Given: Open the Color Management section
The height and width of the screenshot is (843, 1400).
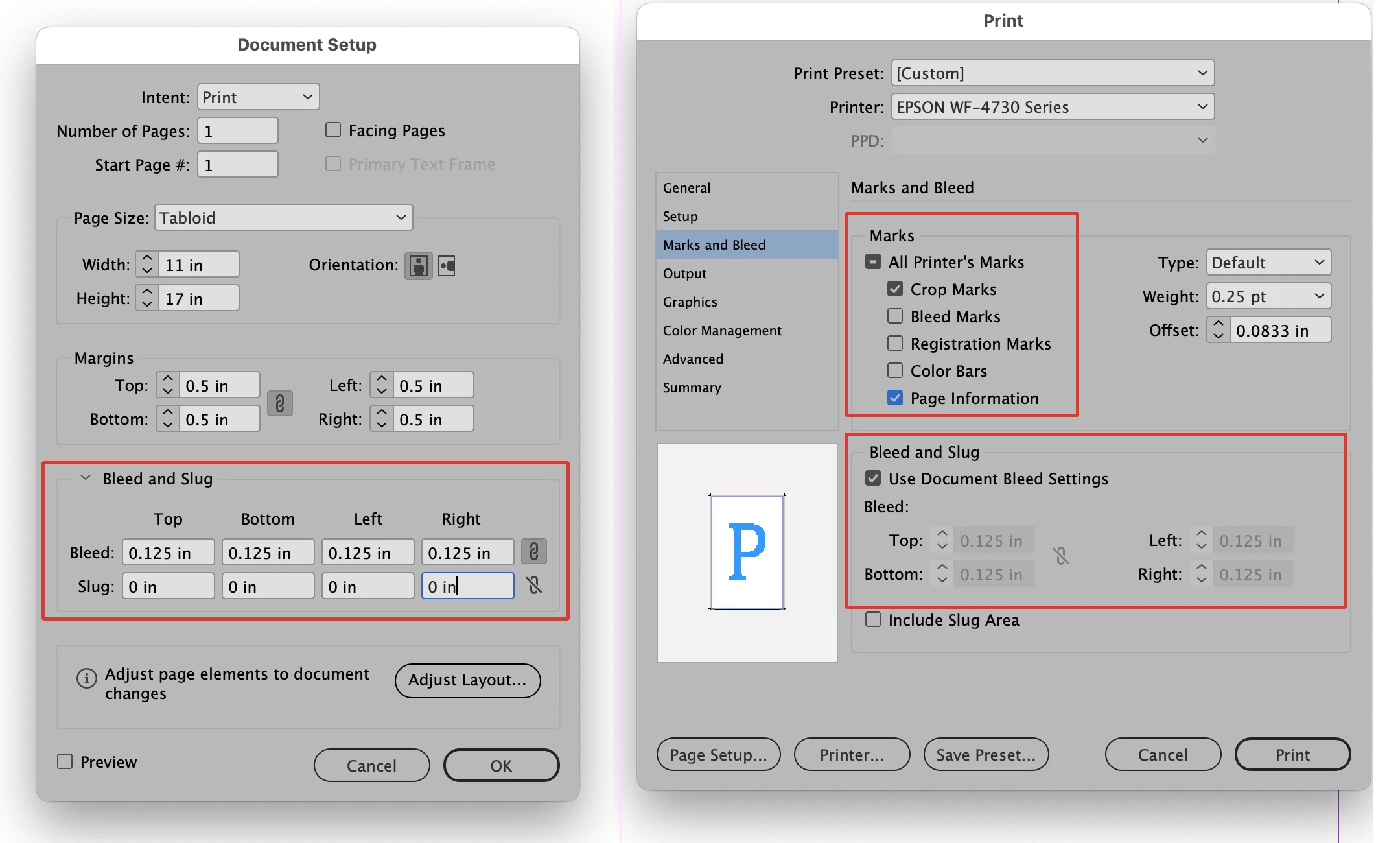Looking at the screenshot, I should tap(722, 331).
